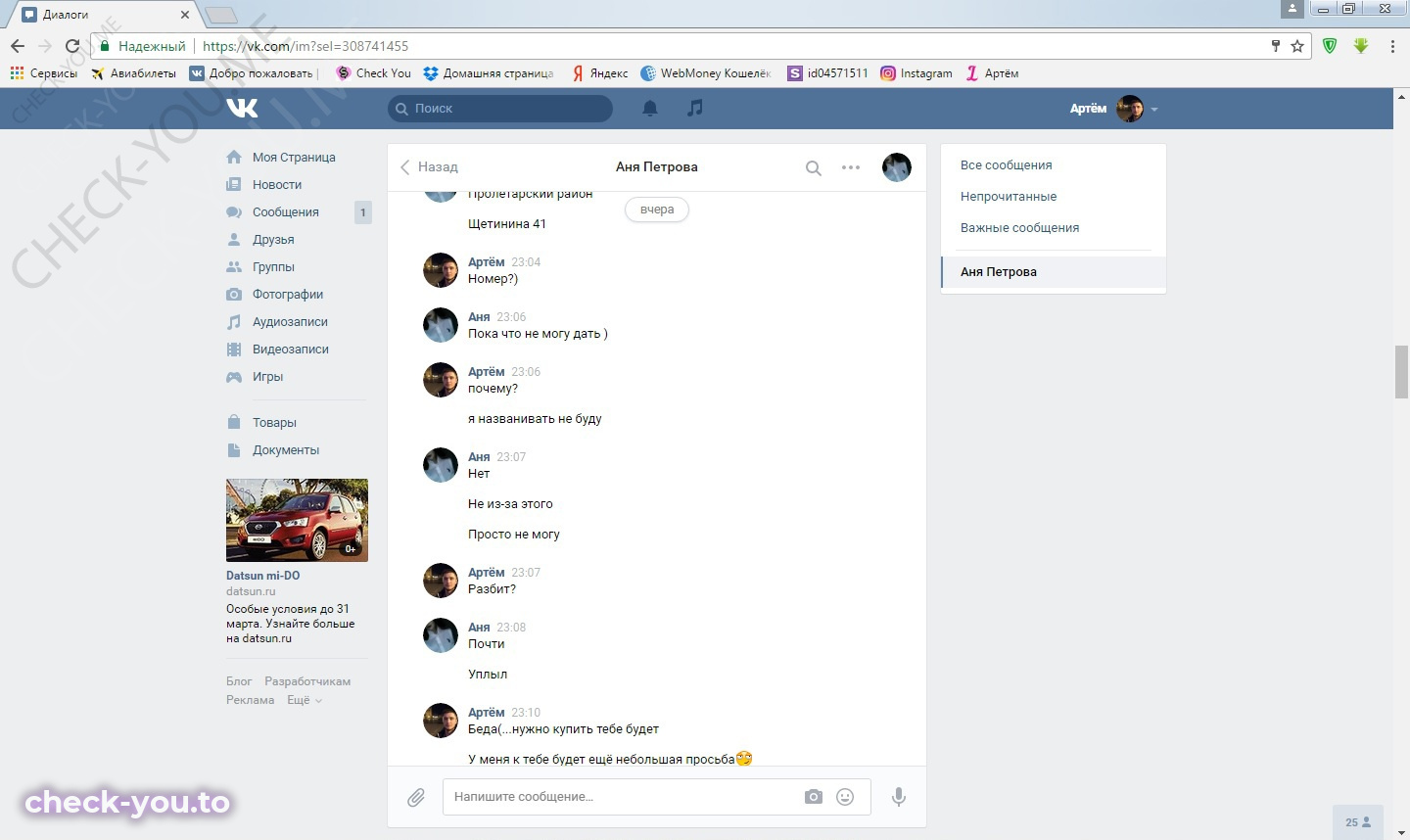Open the saved password key icon
Screen dimensions: 1410x840
point(1275,46)
